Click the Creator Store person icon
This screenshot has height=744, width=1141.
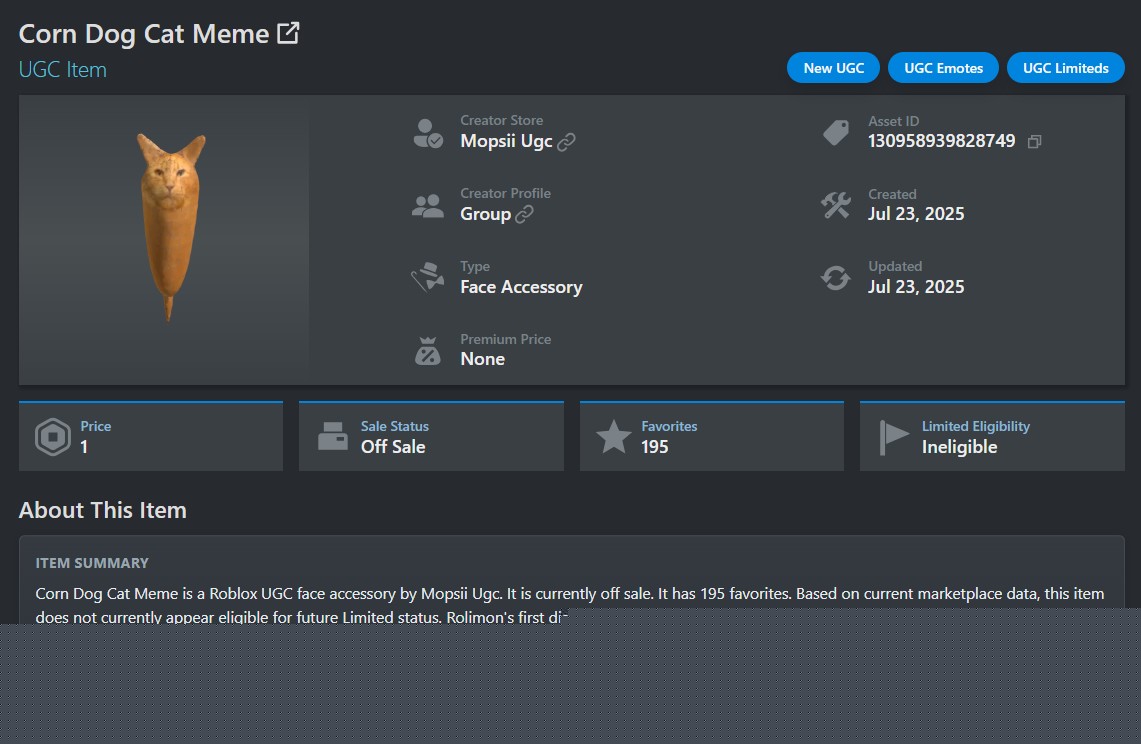428,133
